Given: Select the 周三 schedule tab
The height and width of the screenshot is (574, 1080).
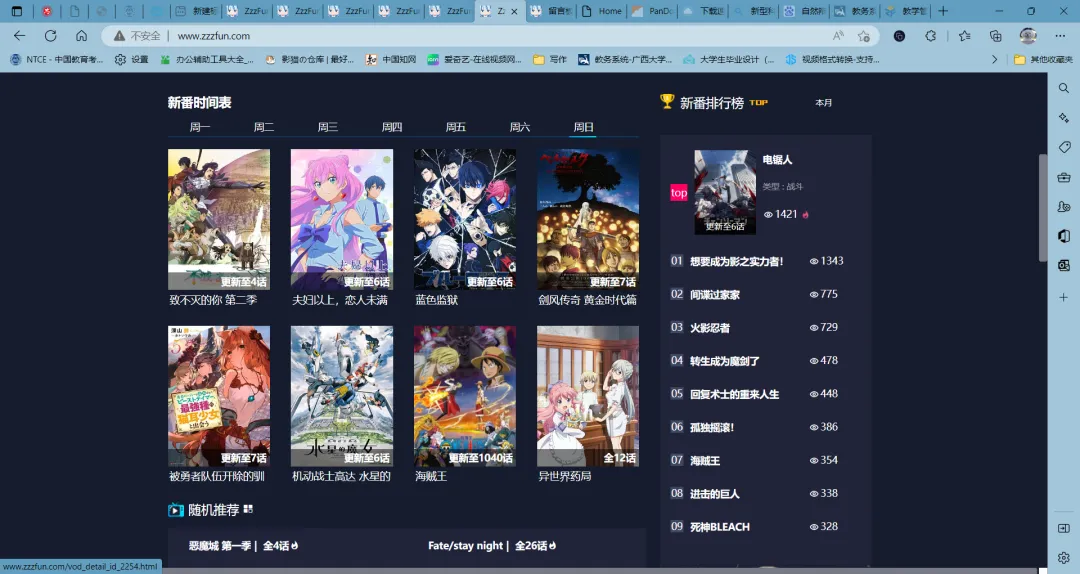Looking at the screenshot, I should (328, 127).
